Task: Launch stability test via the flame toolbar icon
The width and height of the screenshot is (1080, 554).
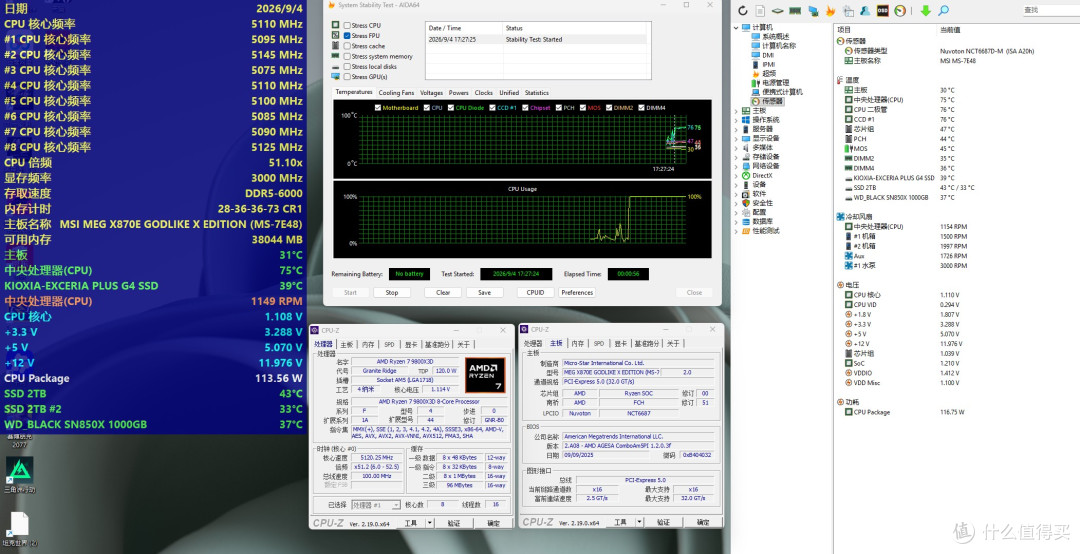Action: click(830, 10)
